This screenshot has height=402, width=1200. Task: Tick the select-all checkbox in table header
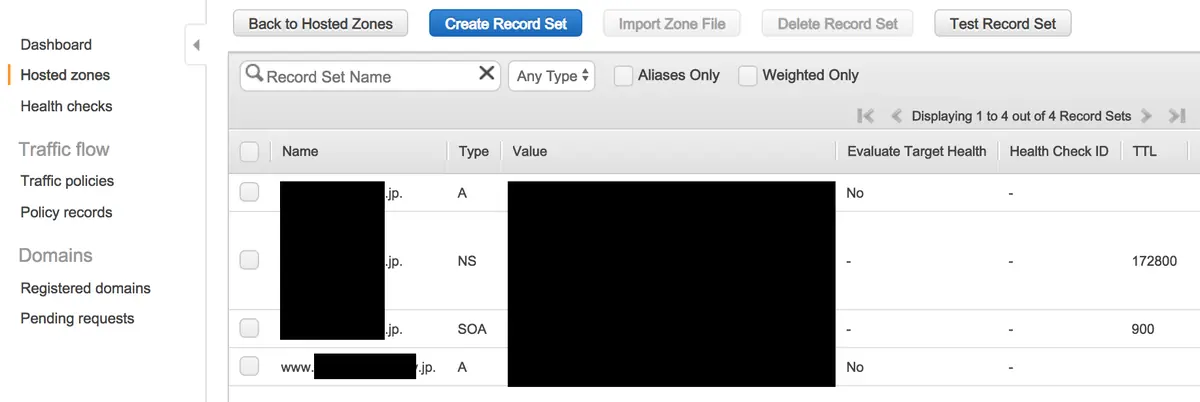(x=249, y=151)
